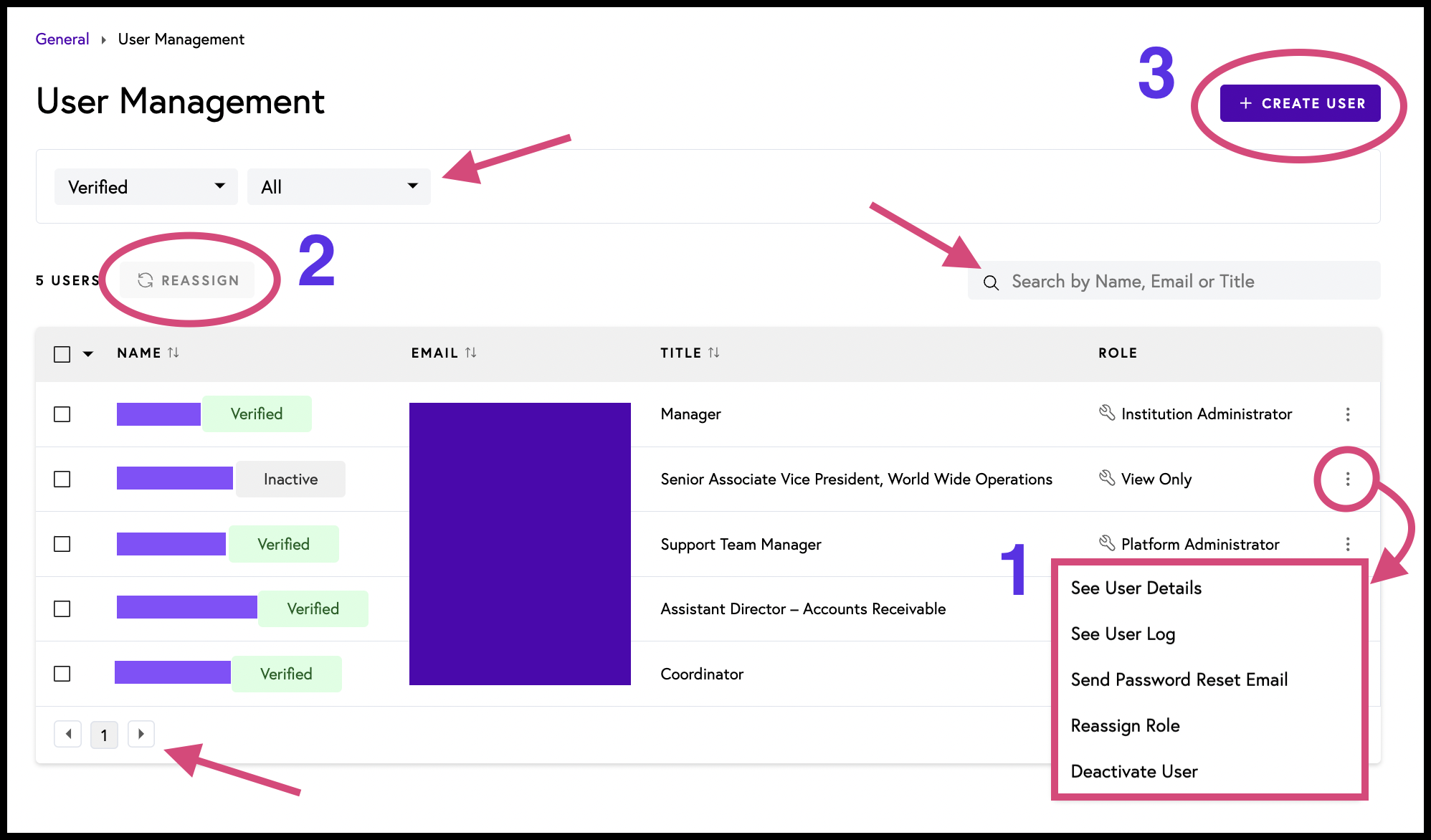Image resolution: width=1431 pixels, height=840 pixels.
Task: Click the 'Senior Associate Vice President, World Wide Operations' title
Action: pyautogui.click(x=856, y=479)
